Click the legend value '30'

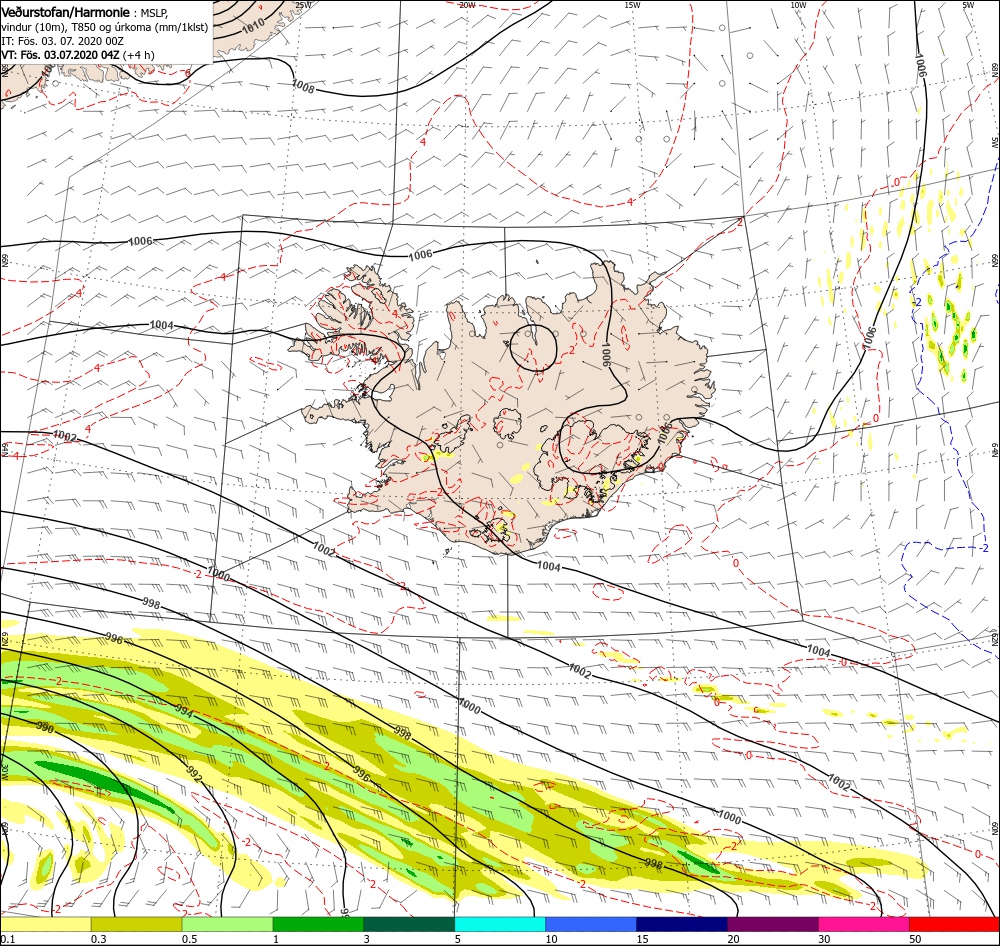(x=824, y=939)
